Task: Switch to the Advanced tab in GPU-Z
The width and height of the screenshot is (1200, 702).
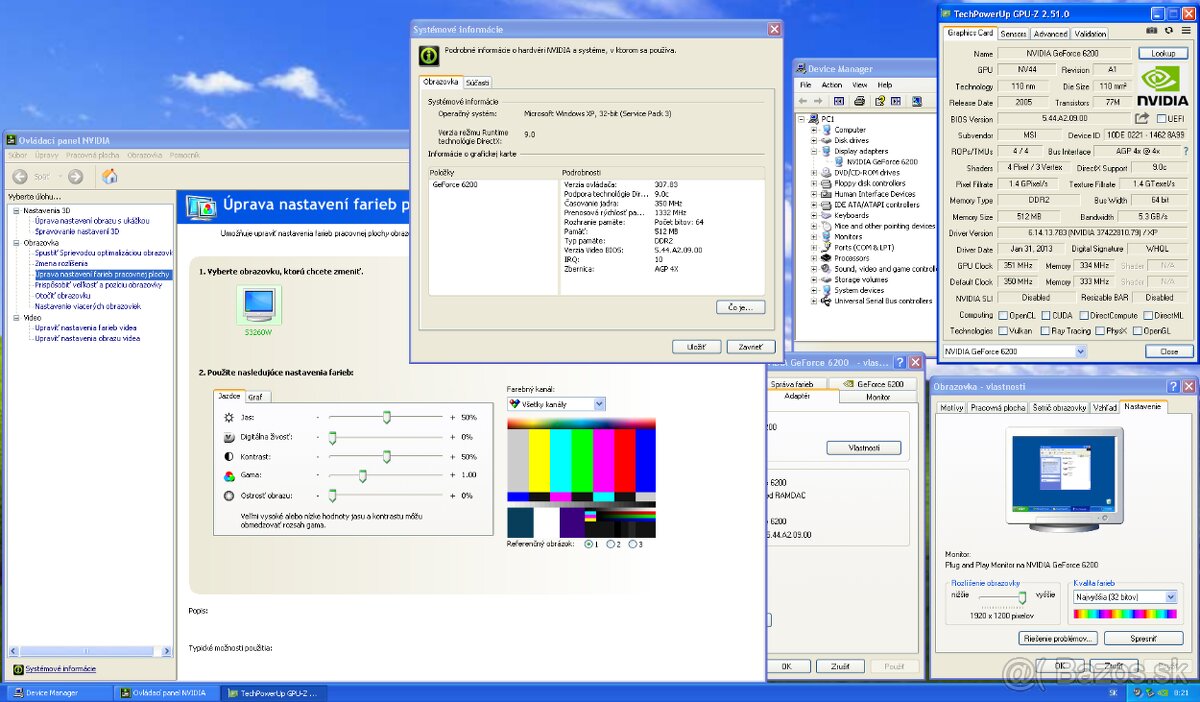Action: click(1050, 34)
